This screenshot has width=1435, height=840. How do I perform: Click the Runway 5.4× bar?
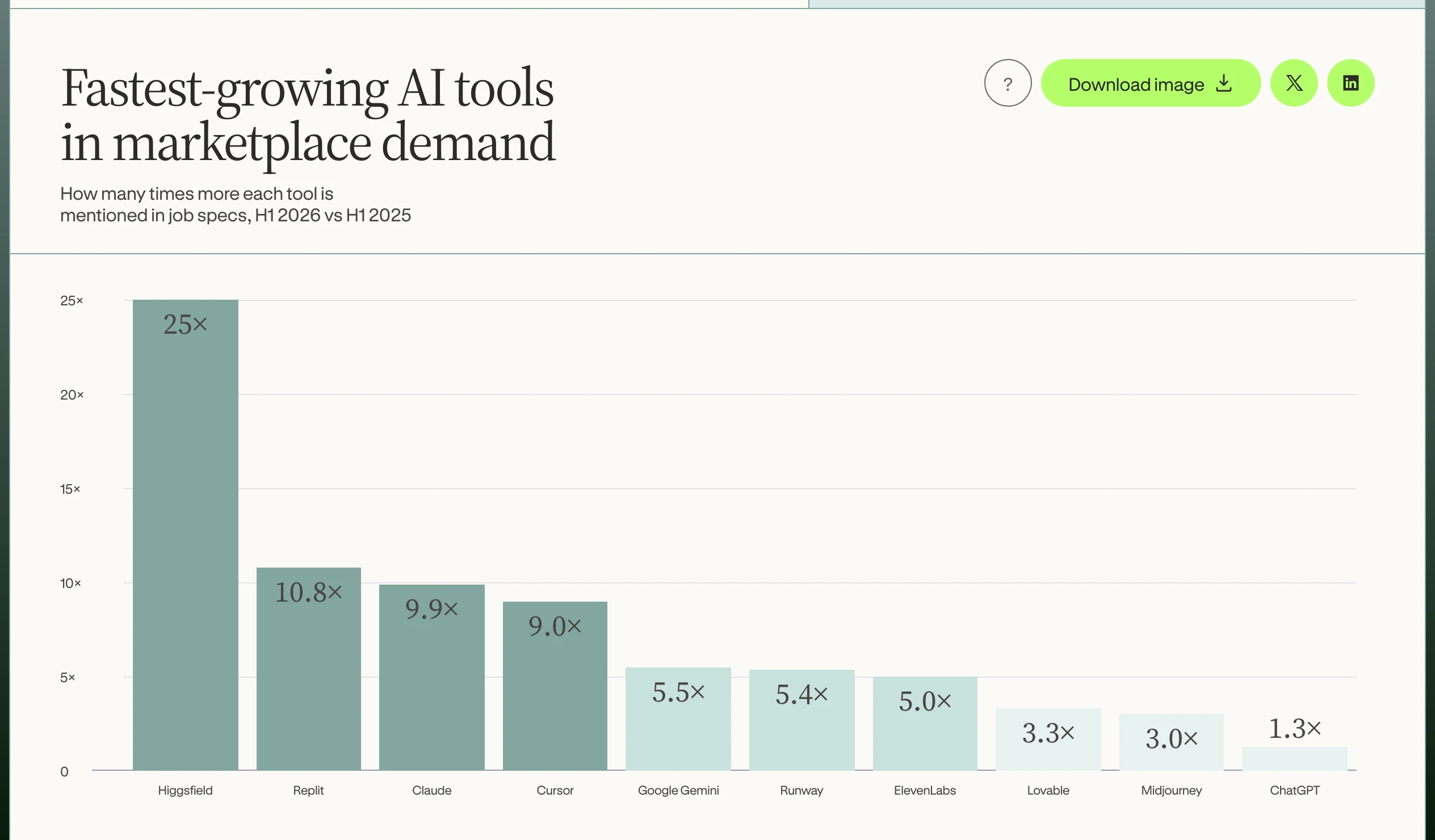(801, 720)
